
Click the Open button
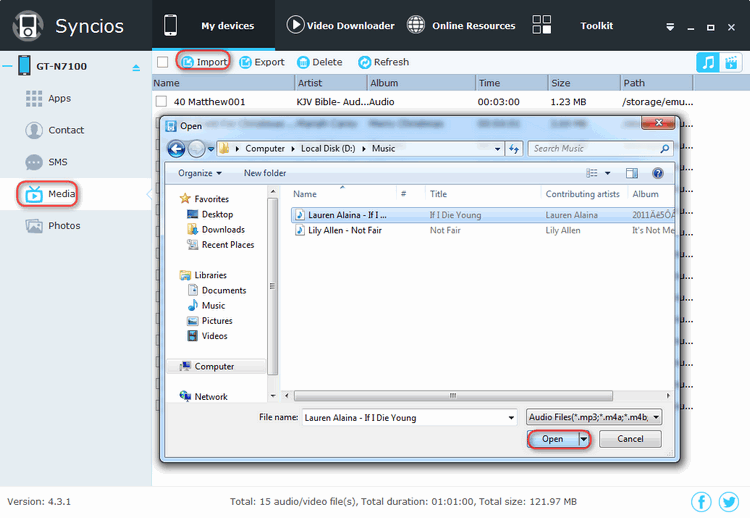point(553,439)
